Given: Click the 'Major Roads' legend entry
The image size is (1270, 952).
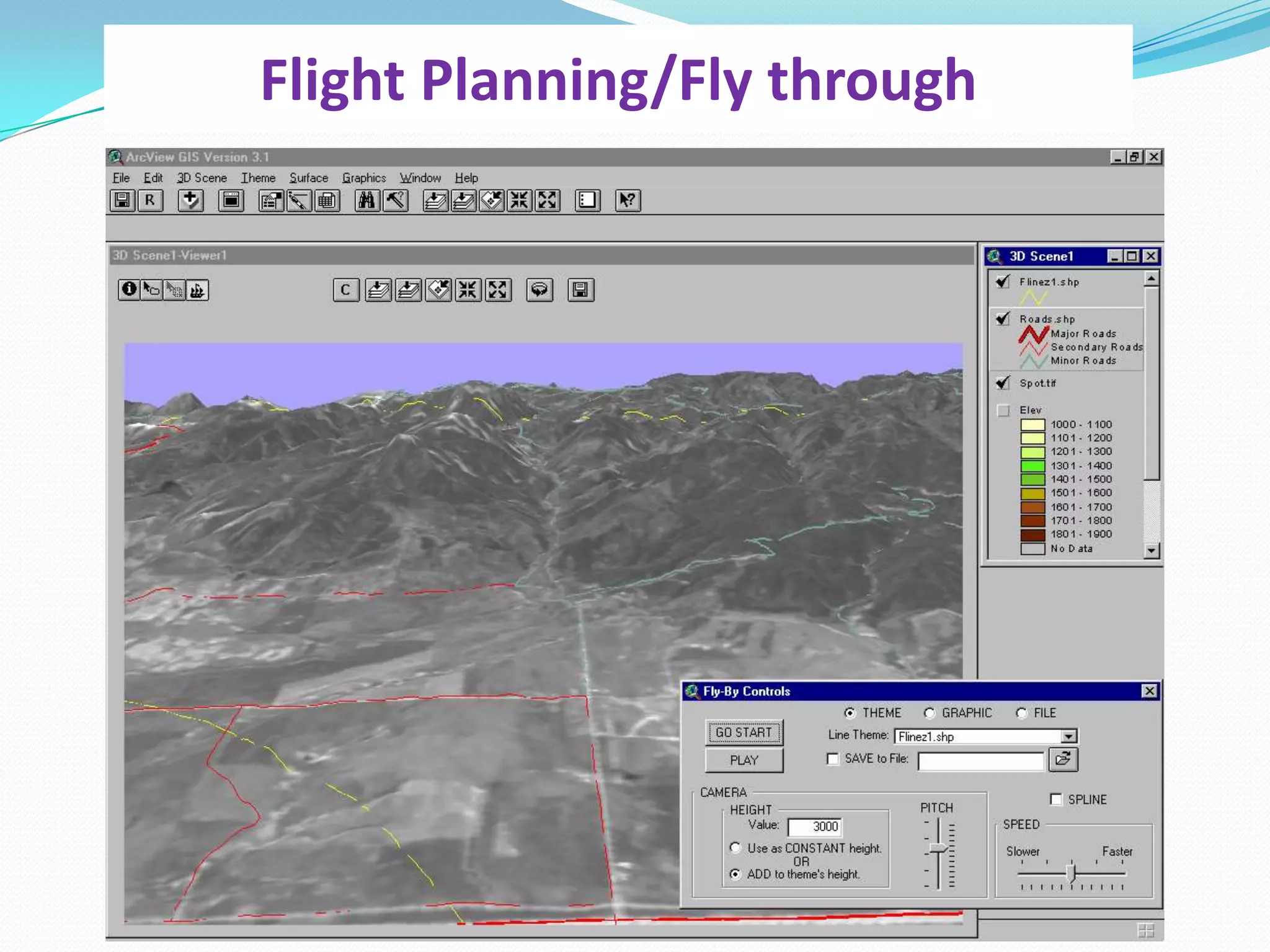Looking at the screenshot, I should [1083, 333].
